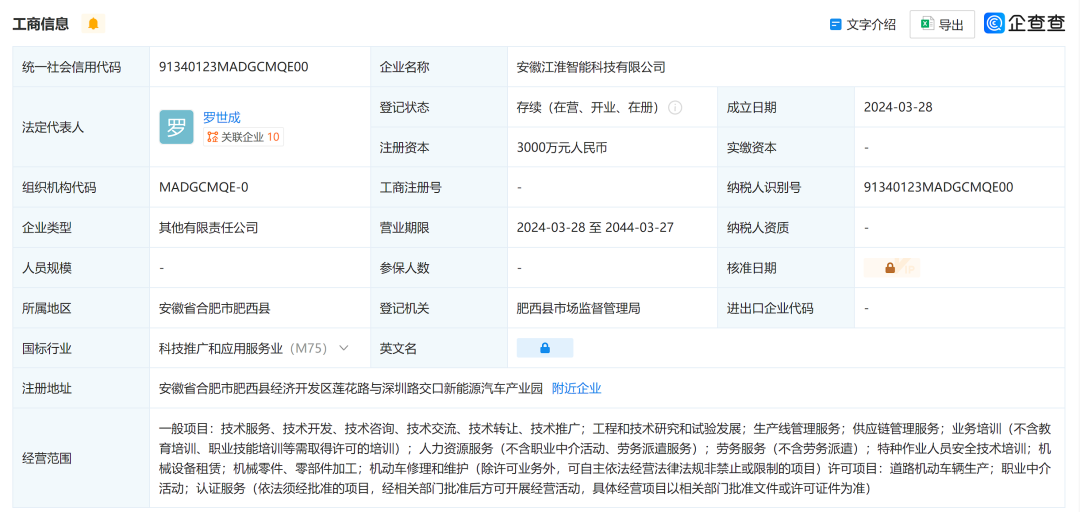
Task: Select the 工商信息 section heading
Action: (x=41, y=24)
